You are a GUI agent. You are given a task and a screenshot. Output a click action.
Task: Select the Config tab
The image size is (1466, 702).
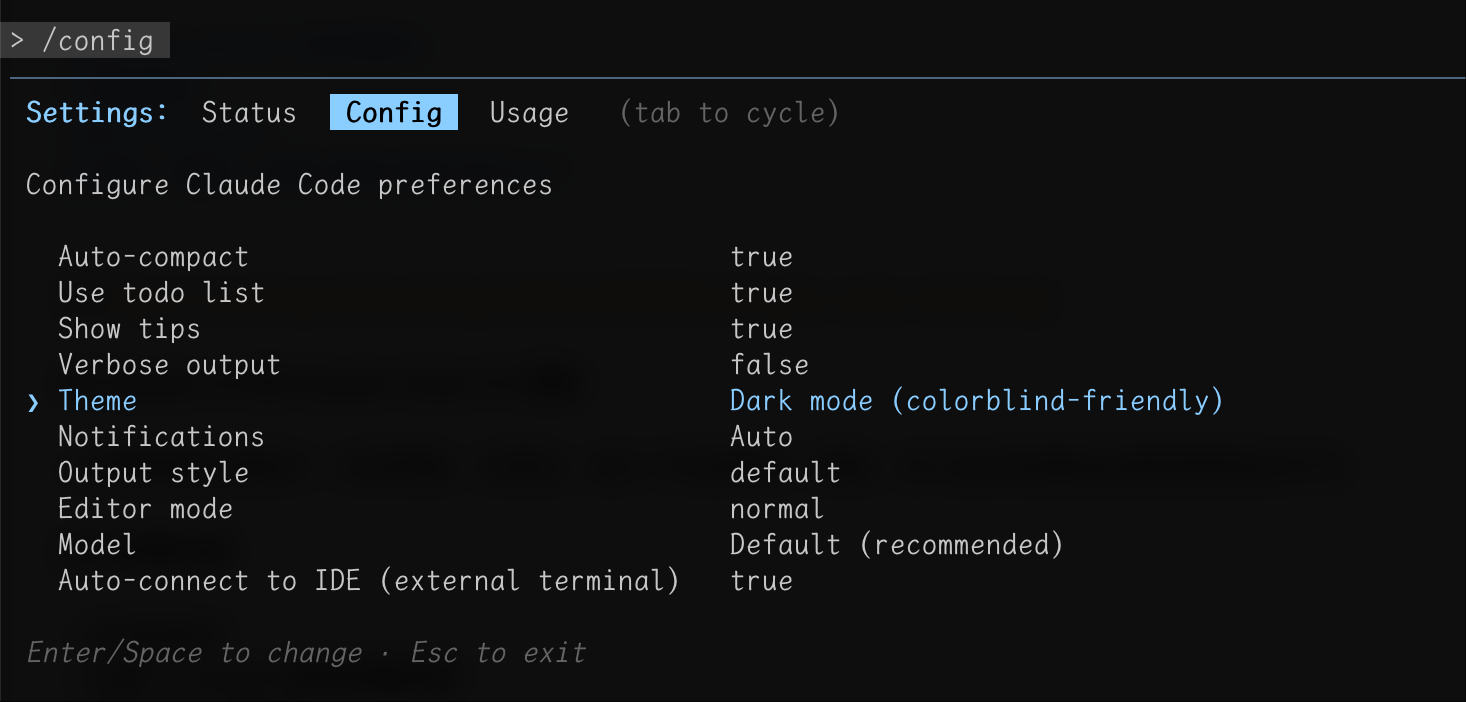(x=393, y=113)
